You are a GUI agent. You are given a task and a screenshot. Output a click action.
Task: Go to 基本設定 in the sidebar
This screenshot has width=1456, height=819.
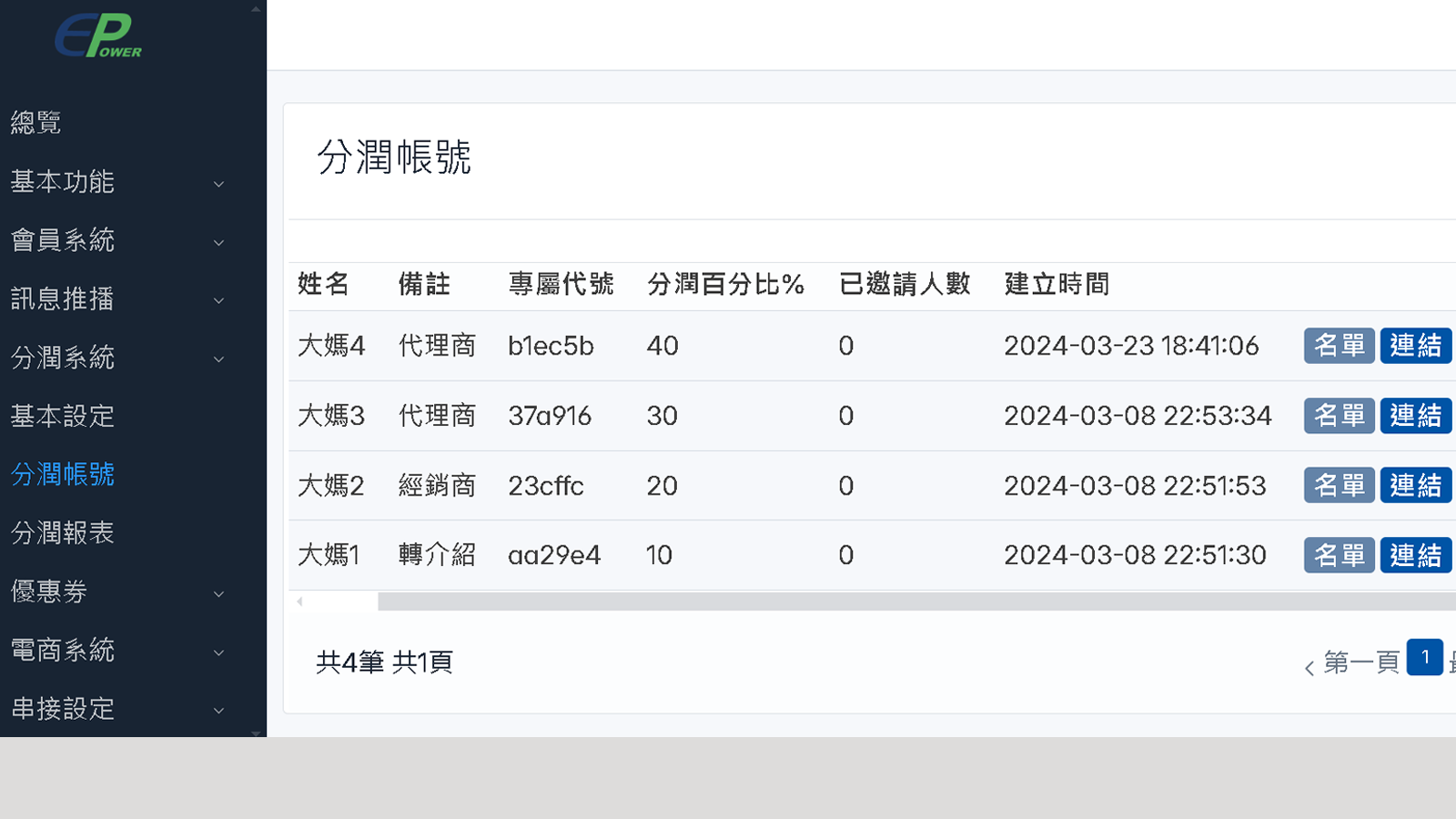[62, 416]
